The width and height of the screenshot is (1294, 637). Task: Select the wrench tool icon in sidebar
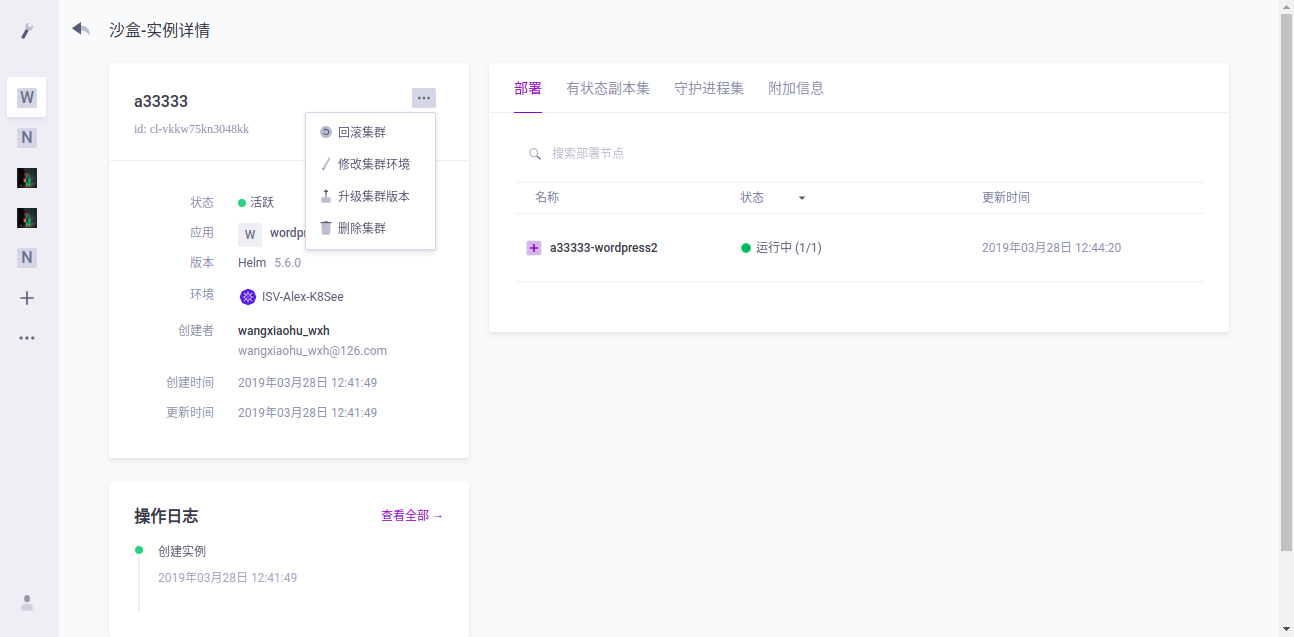point(26,31)
